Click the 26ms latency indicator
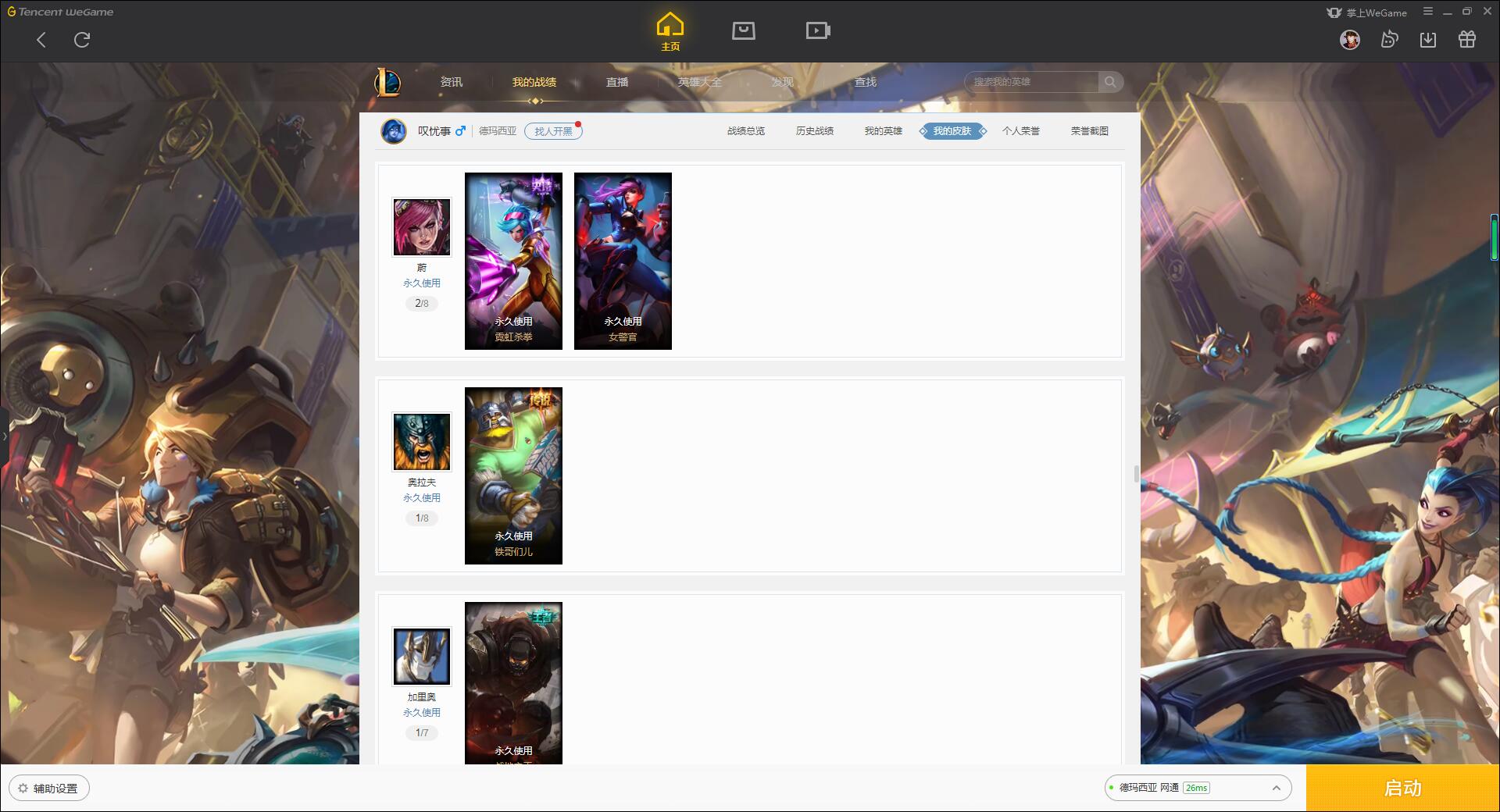The height and width of the screenshot is (812, 1500). tap(1196, 788)
